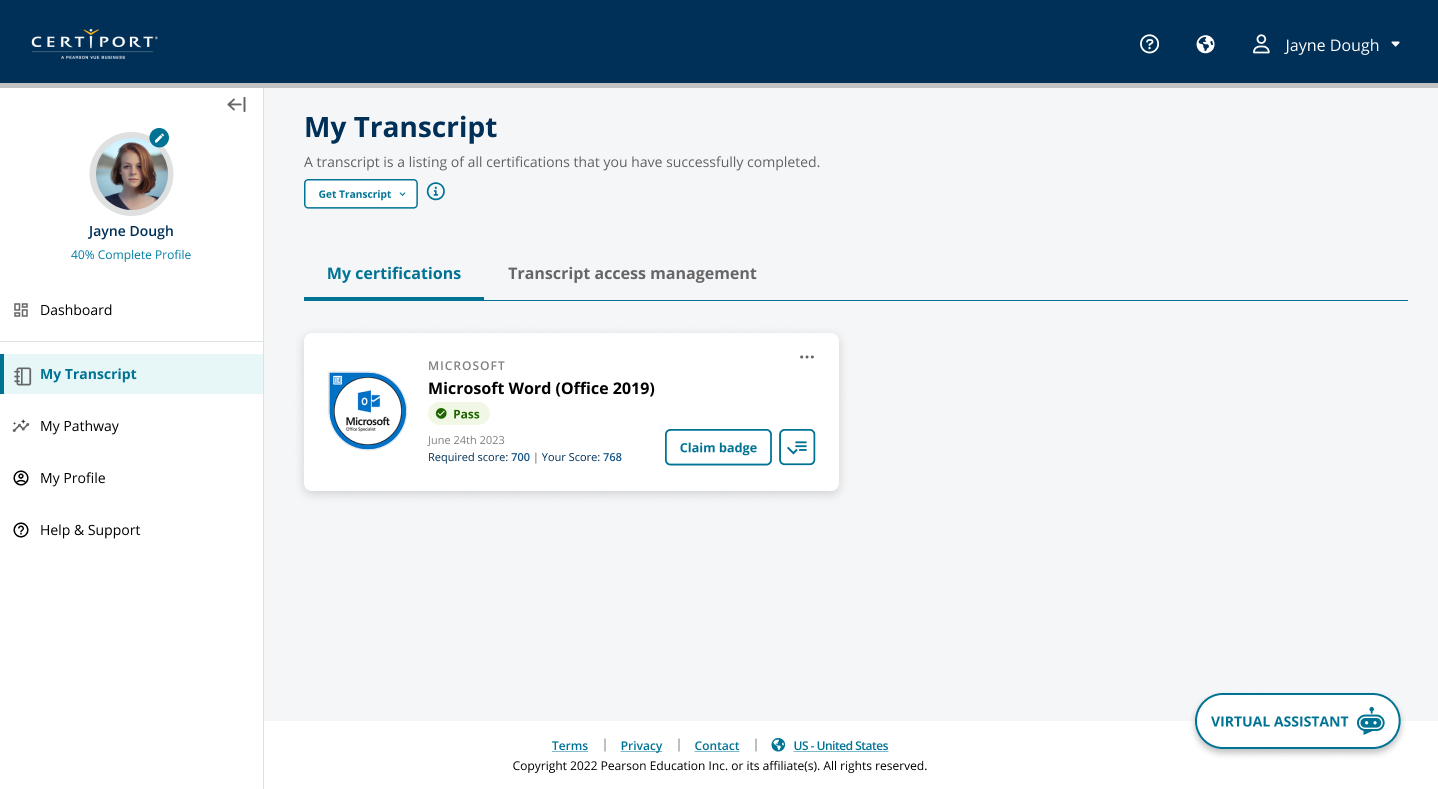1438x789 pixels.
Task: Open the Virtual Assistant button
Action: [x=1297, y=721]
